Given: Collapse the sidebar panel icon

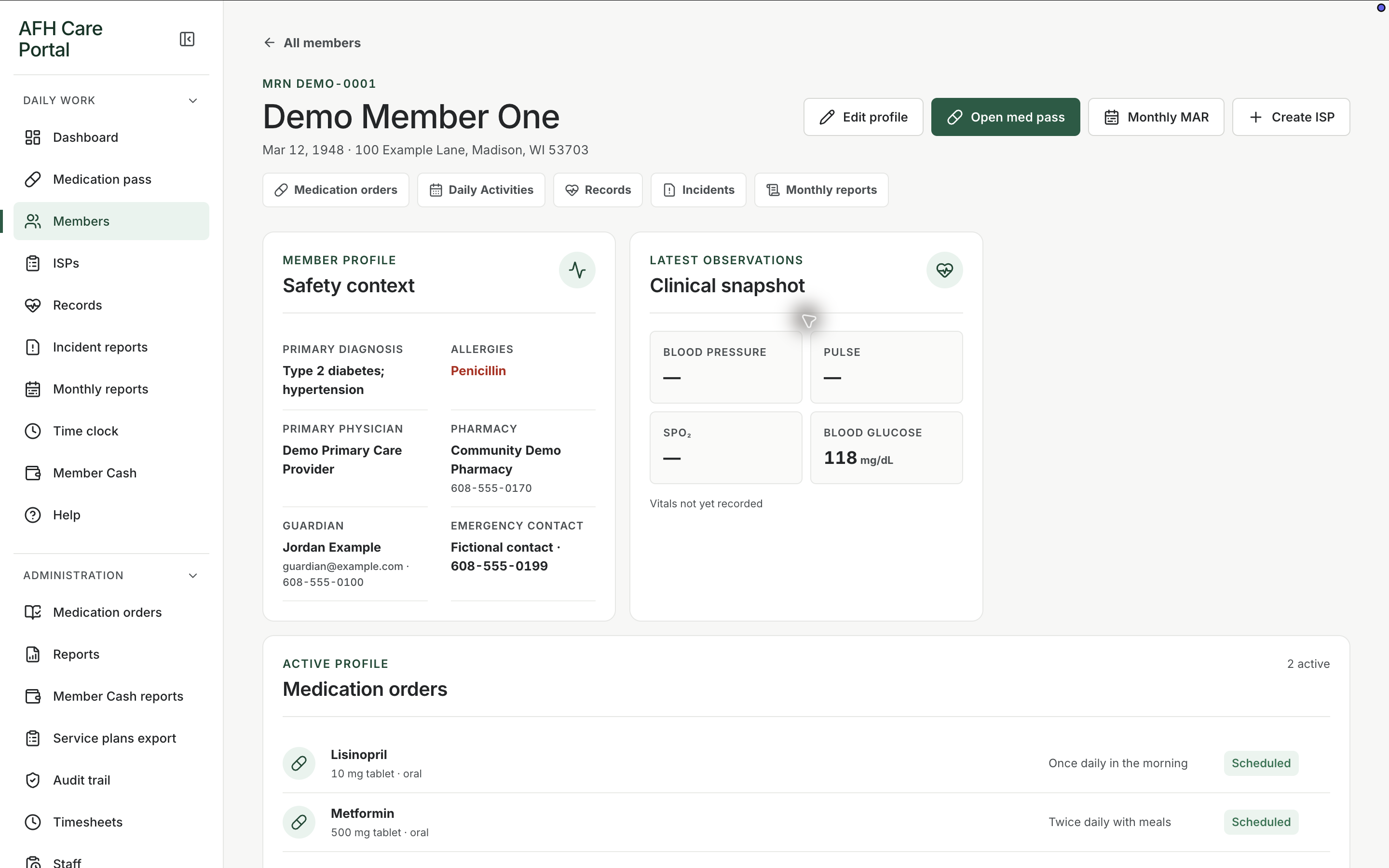Looking at the screenshot, I should [187, 39].
